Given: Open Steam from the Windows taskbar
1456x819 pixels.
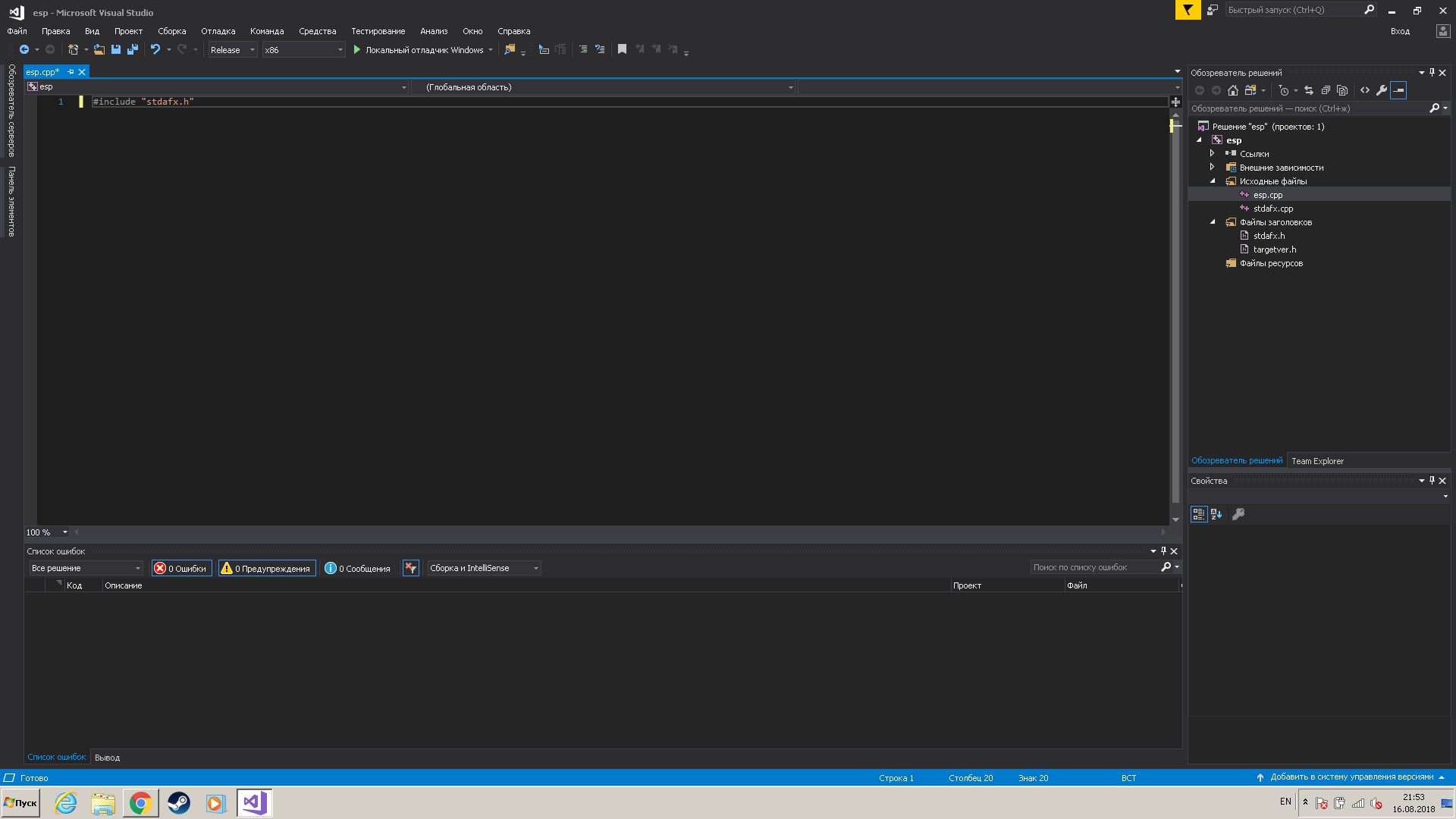Looking at the screenshot, I should pos(179,803).
